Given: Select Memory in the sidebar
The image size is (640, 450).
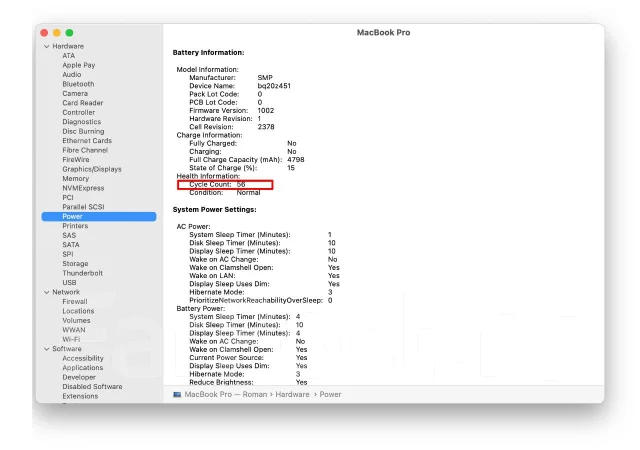Looking at the screenshot, I should 76,178.
